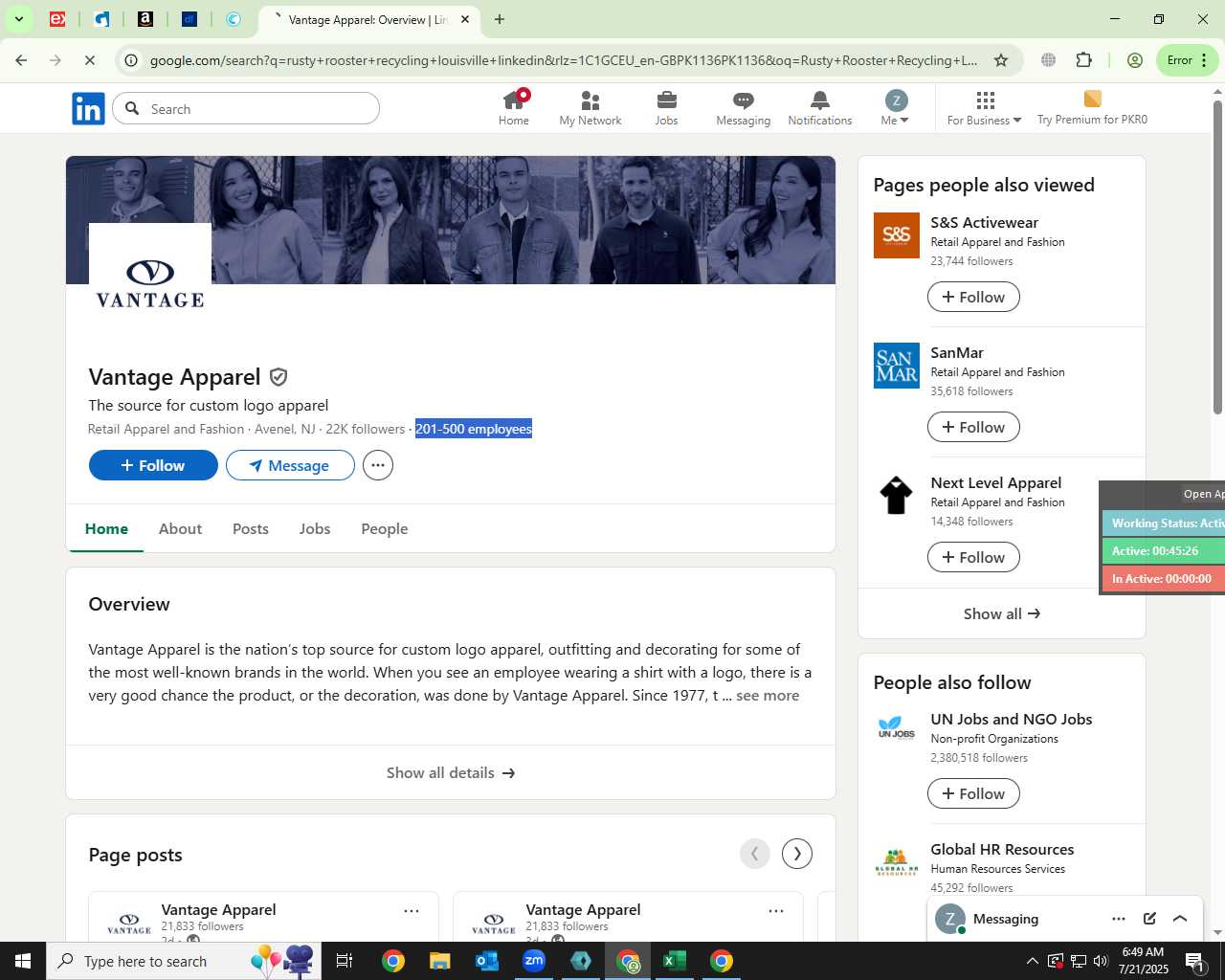Expand overview with see more

pyautogui.click(x=768, y=696)
